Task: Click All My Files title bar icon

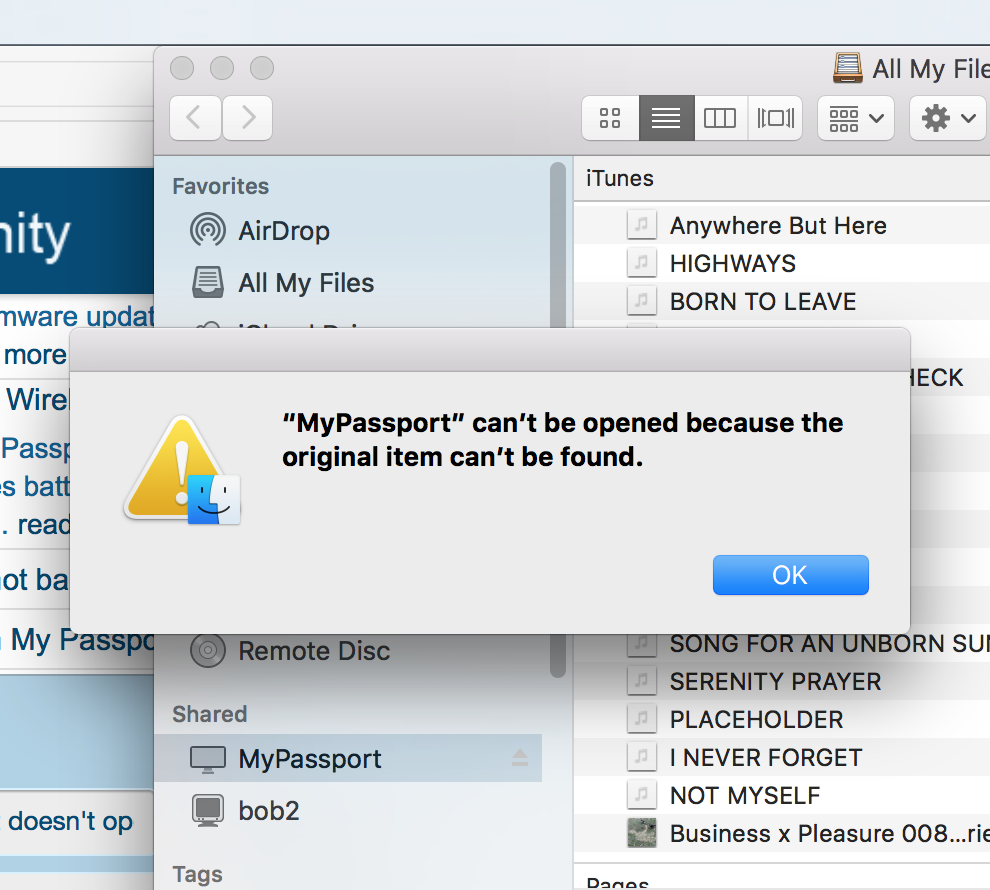Action: pyautogui.click(x=847, y=68)
